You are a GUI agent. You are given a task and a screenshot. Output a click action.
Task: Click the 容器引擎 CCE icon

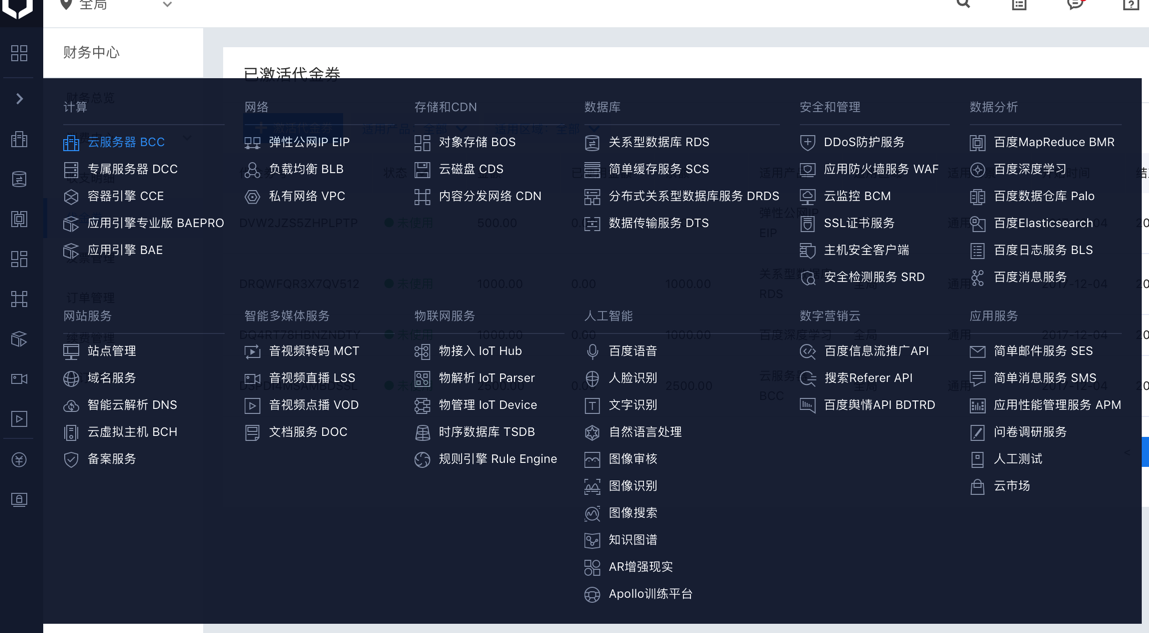click(x=71, y=197)
